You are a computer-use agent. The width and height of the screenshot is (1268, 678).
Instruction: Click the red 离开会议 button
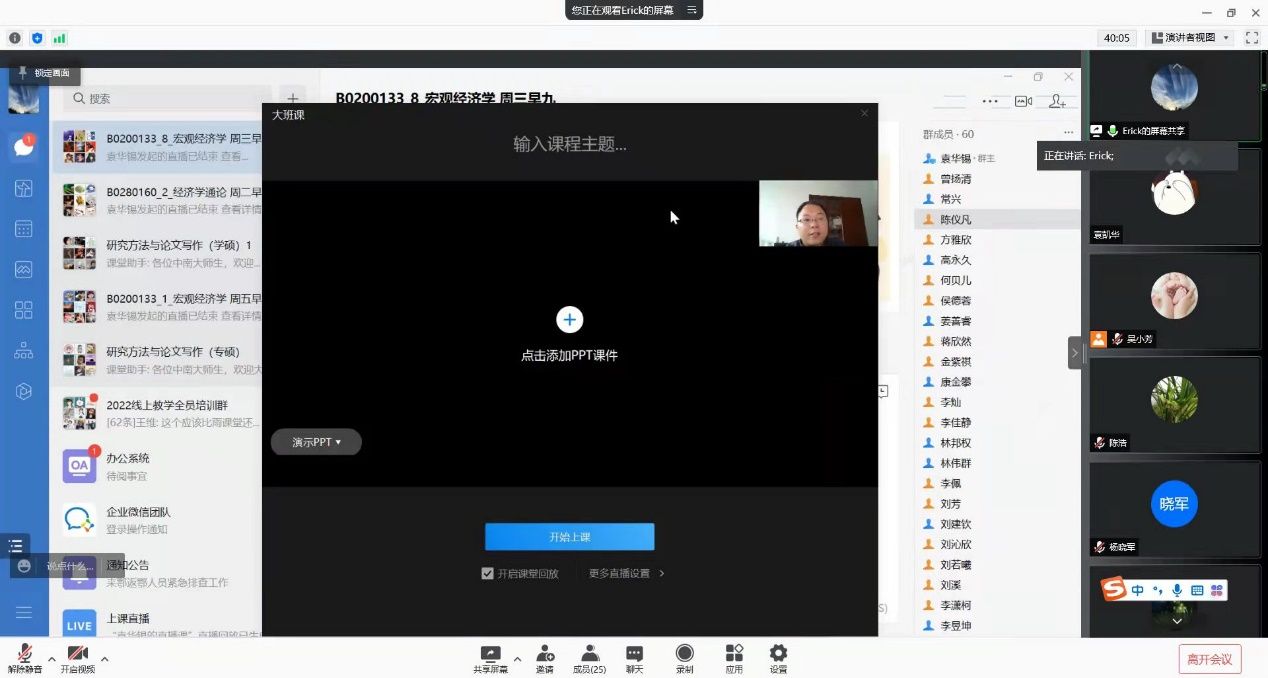1209,659
